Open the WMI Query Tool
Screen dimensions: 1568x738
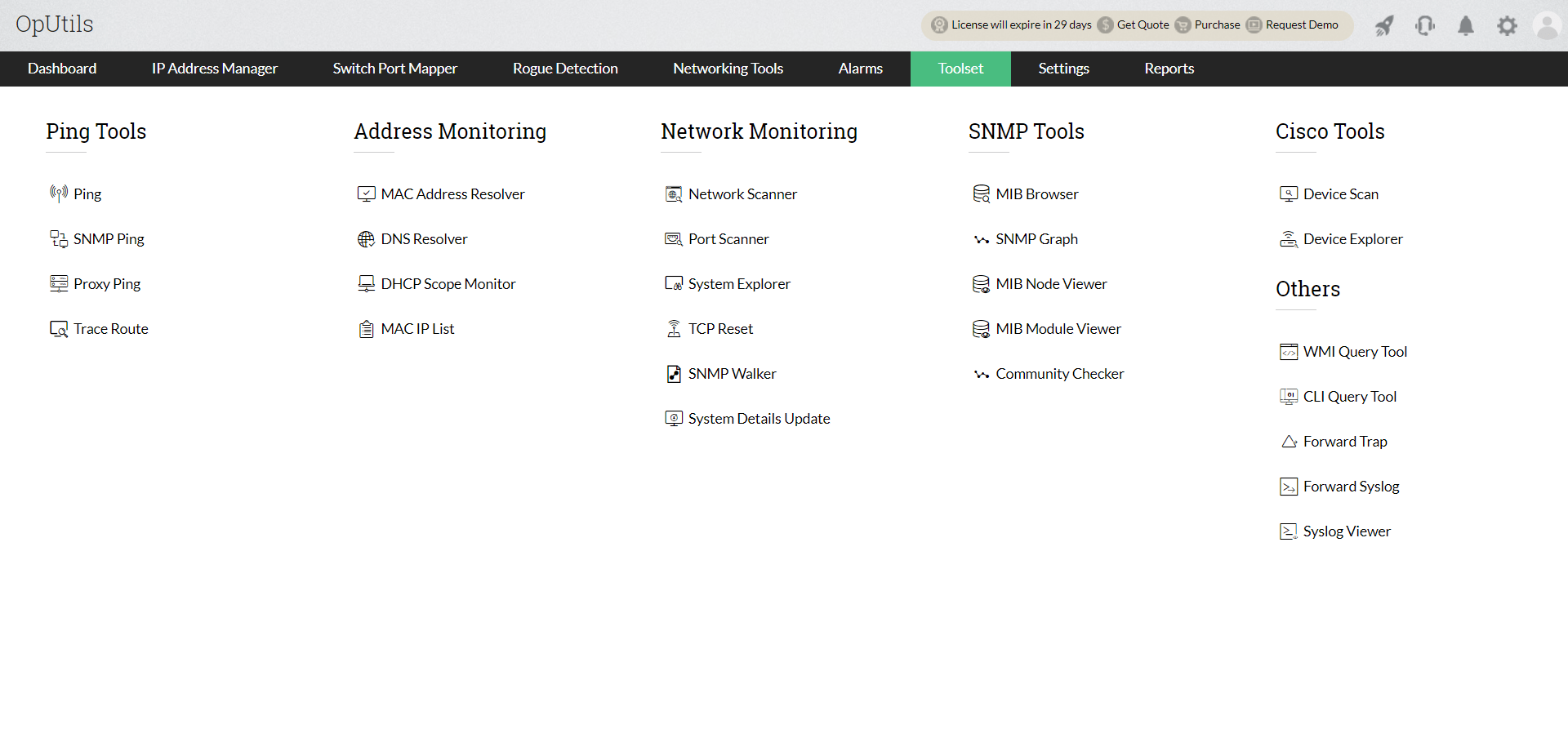point(1355,351)
